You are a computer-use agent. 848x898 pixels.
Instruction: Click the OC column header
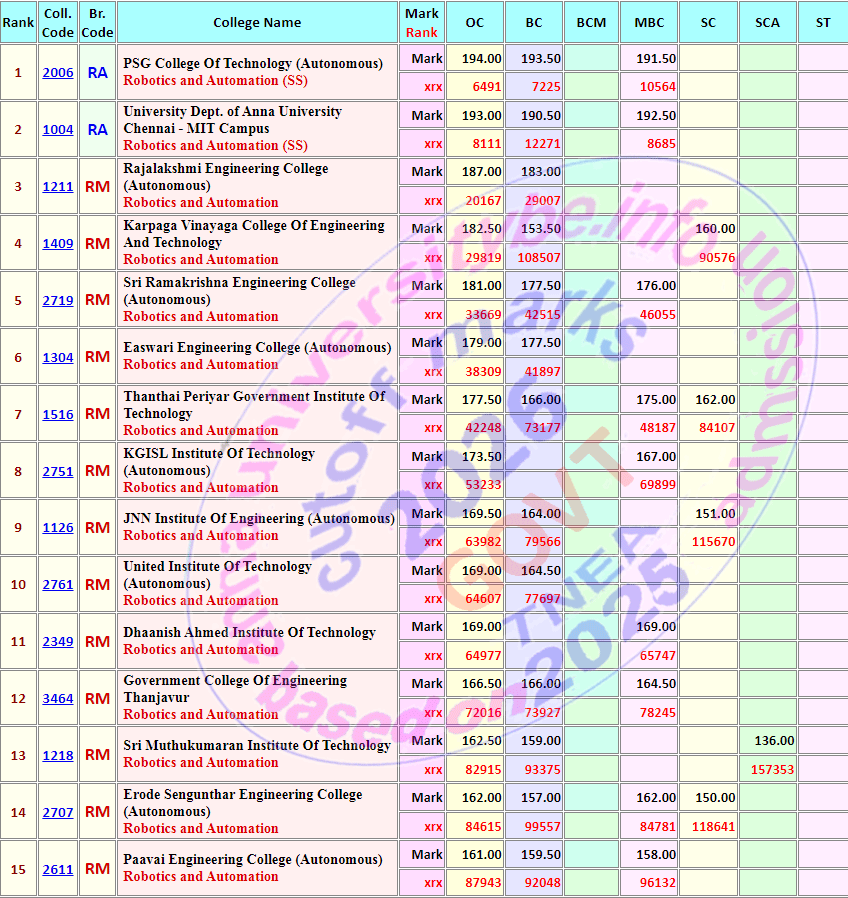[x=475, y=22]
